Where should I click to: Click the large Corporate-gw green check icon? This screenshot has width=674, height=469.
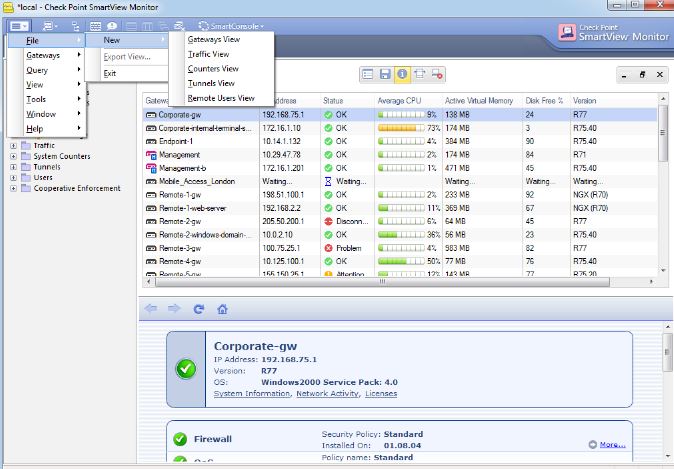tap(186, 369)
